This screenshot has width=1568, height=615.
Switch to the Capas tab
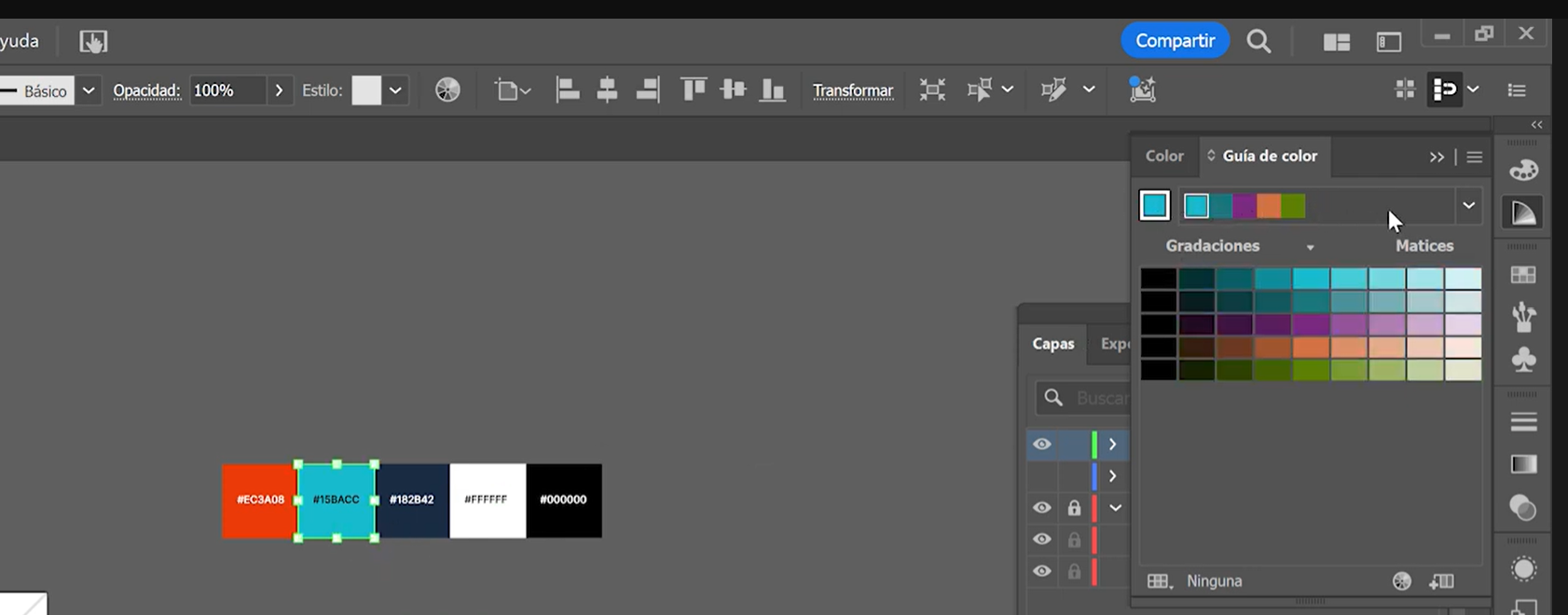[1053, 344]
